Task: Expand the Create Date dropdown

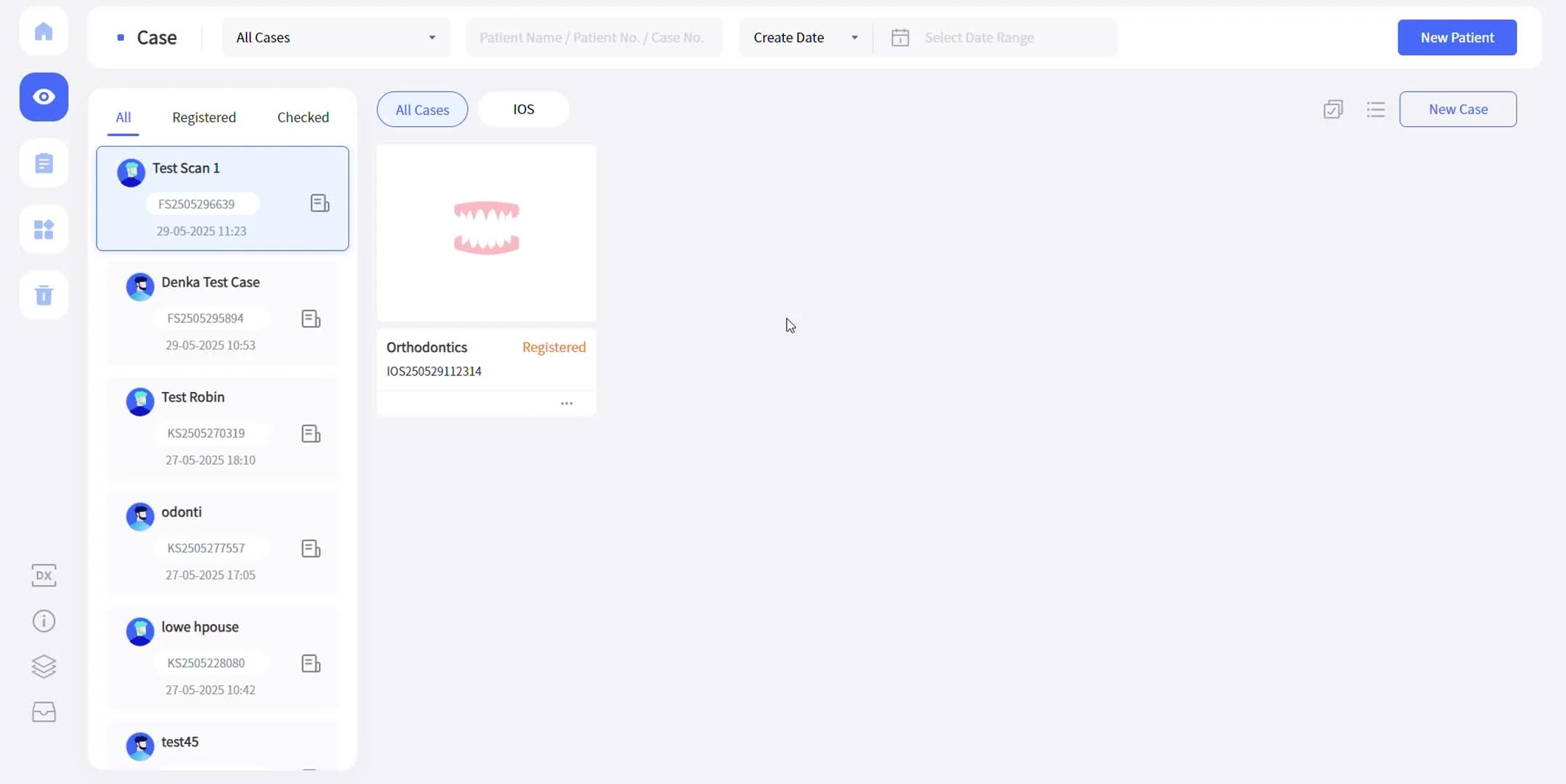Action: click(805, 38)
